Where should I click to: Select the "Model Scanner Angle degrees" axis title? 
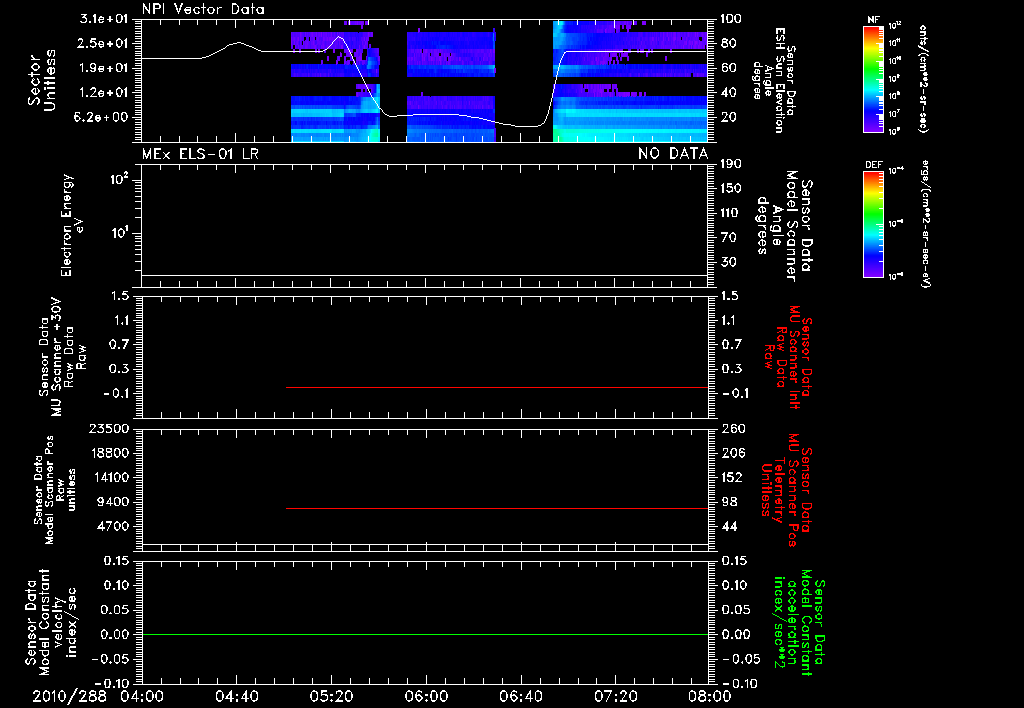tap(784, 226)
